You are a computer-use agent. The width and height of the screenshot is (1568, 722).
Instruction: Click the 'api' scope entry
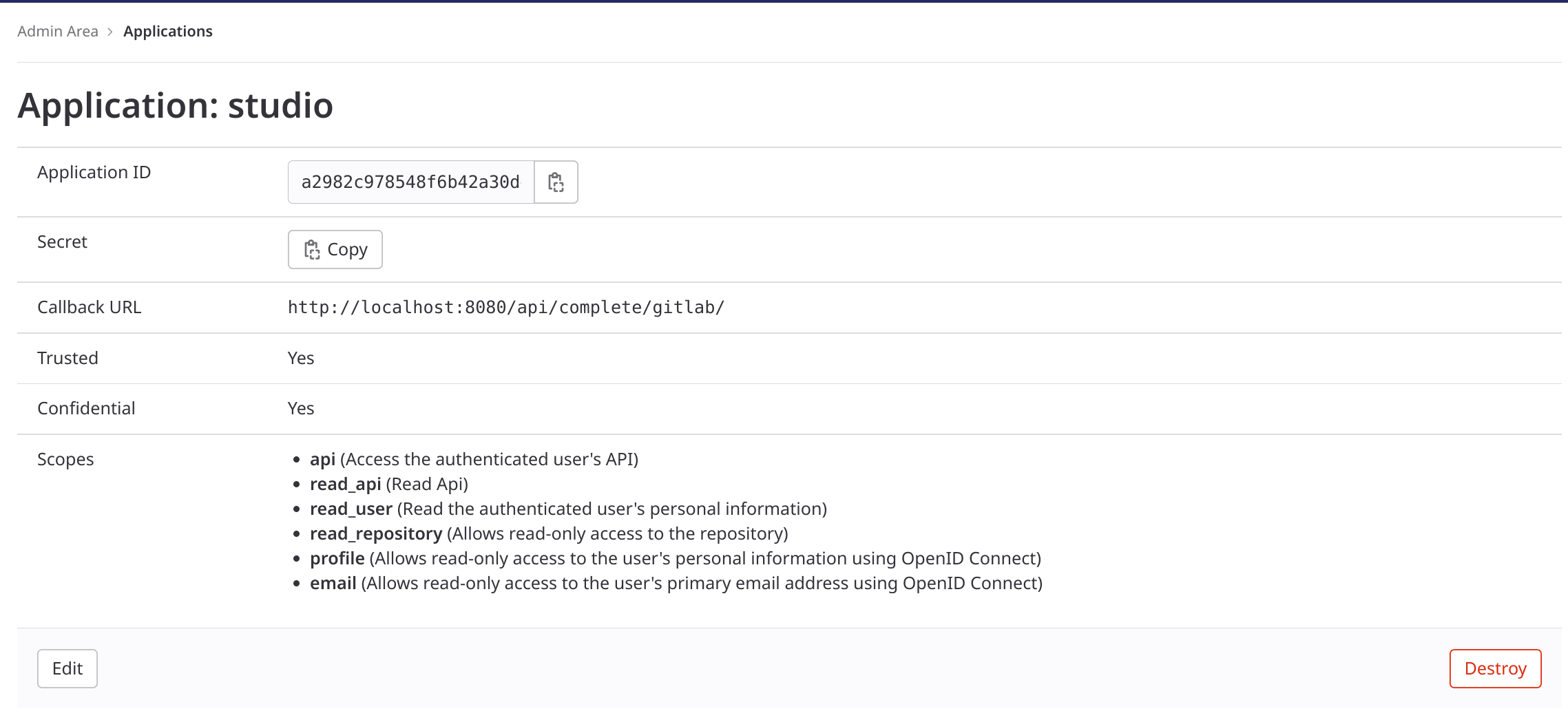(474, 459)
